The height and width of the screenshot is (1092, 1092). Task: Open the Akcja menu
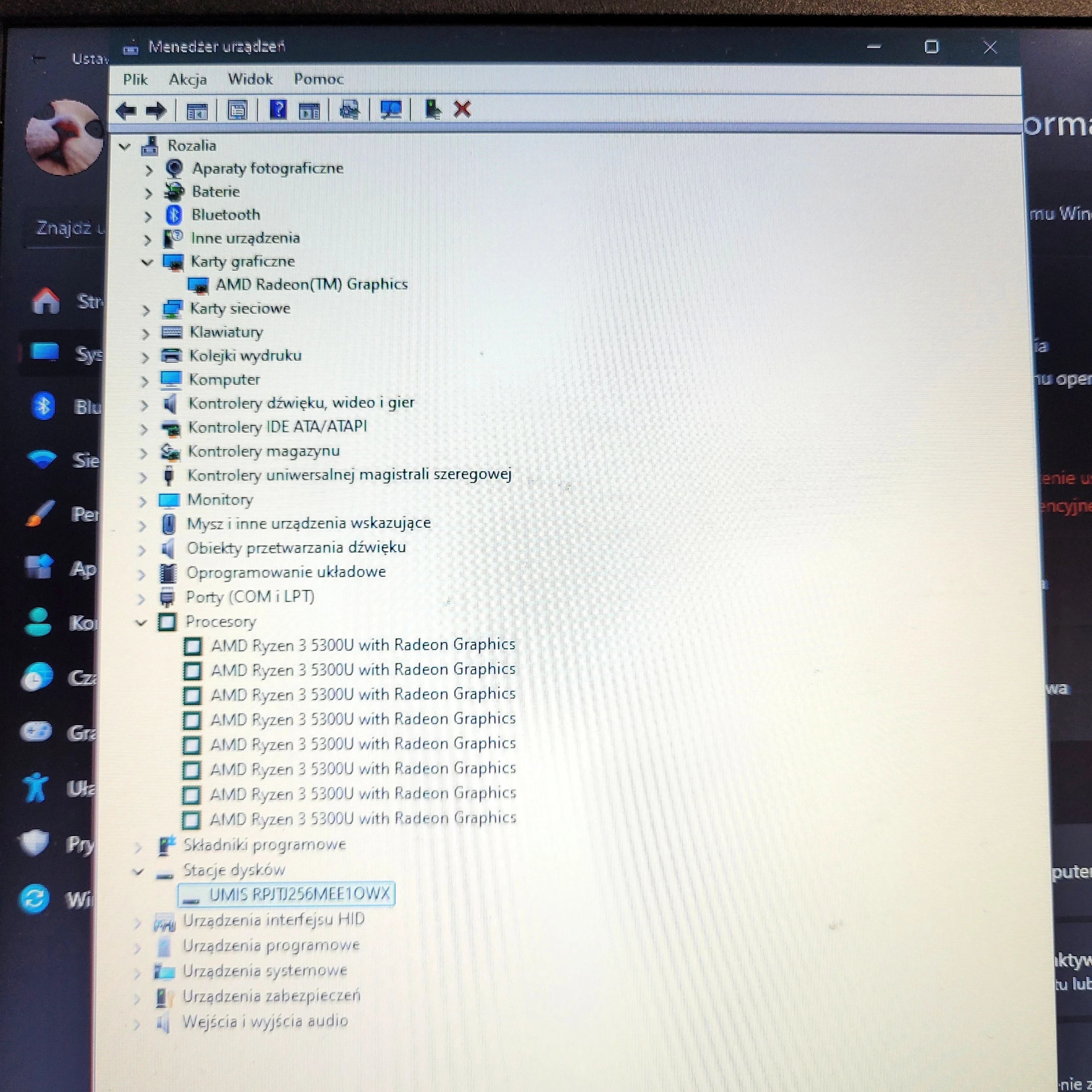click(188, 79)
